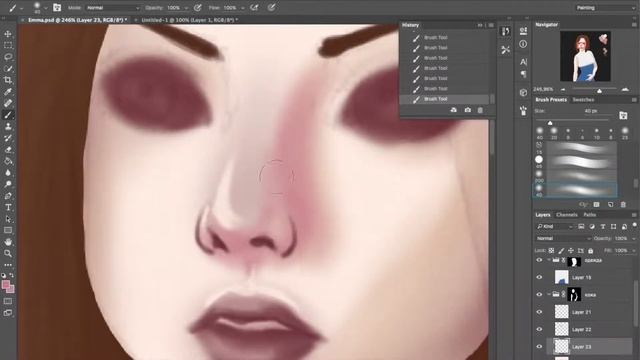Click the Navigator preview thumbnail

pos(585,56)
